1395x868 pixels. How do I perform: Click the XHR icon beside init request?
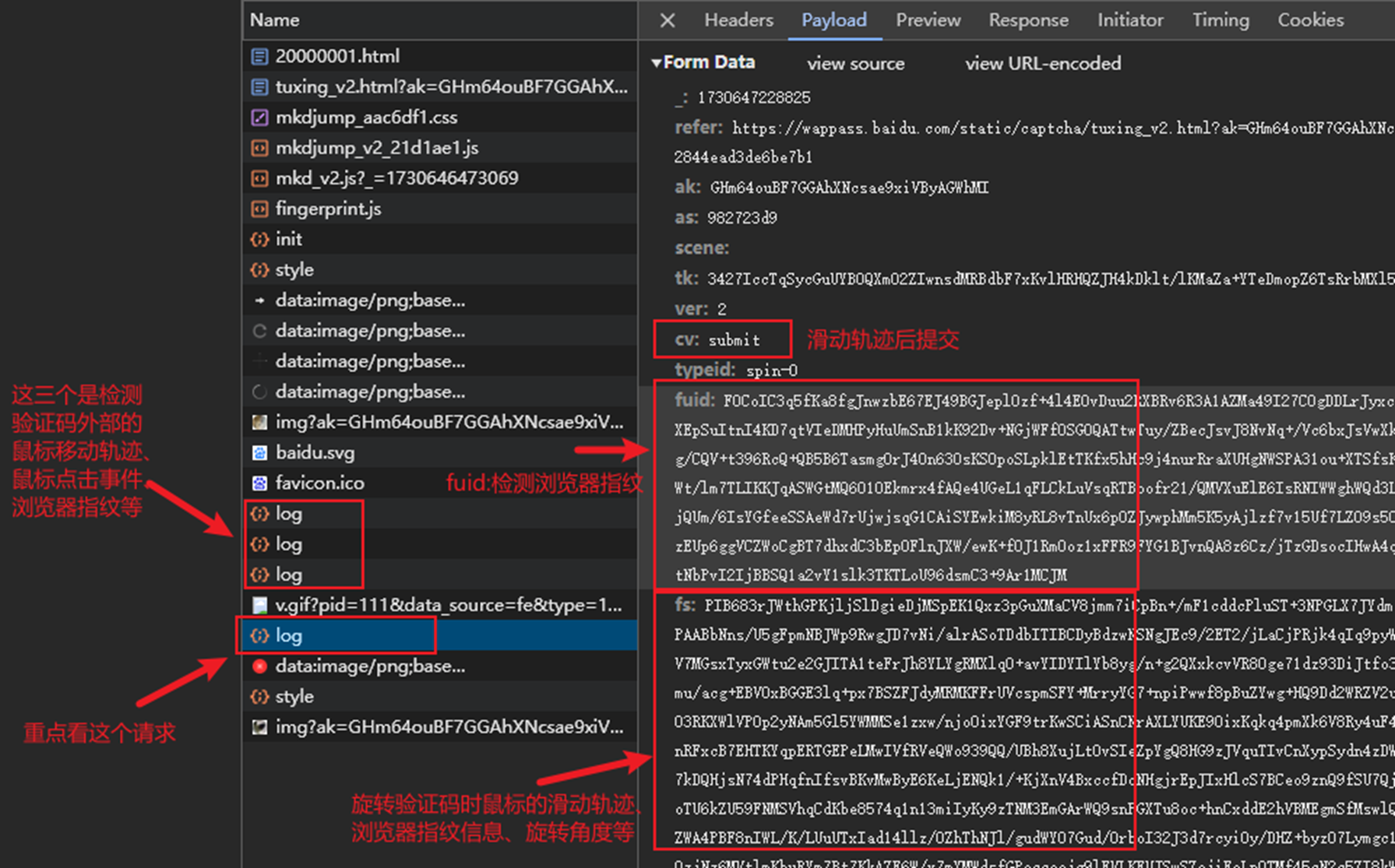click(x=259, y=239)
